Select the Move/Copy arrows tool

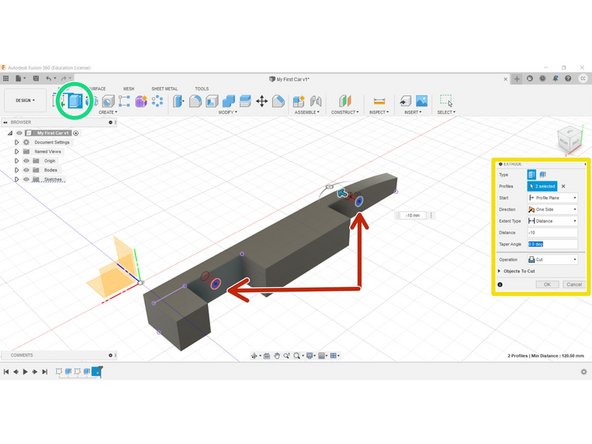[262, 101]
